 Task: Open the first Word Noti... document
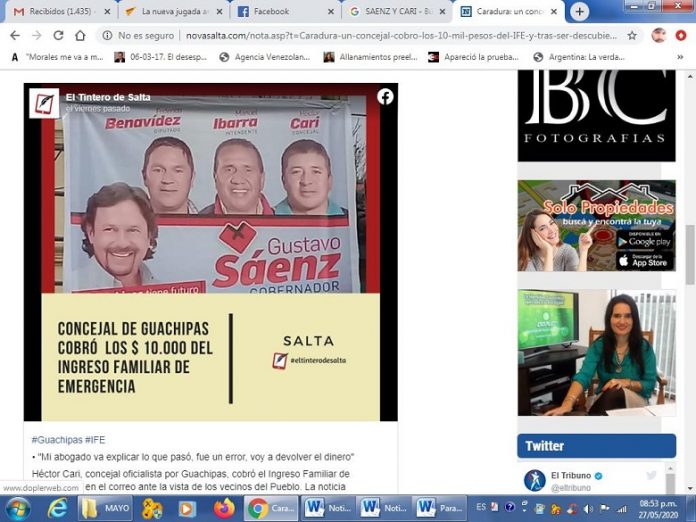click(328, 508)
